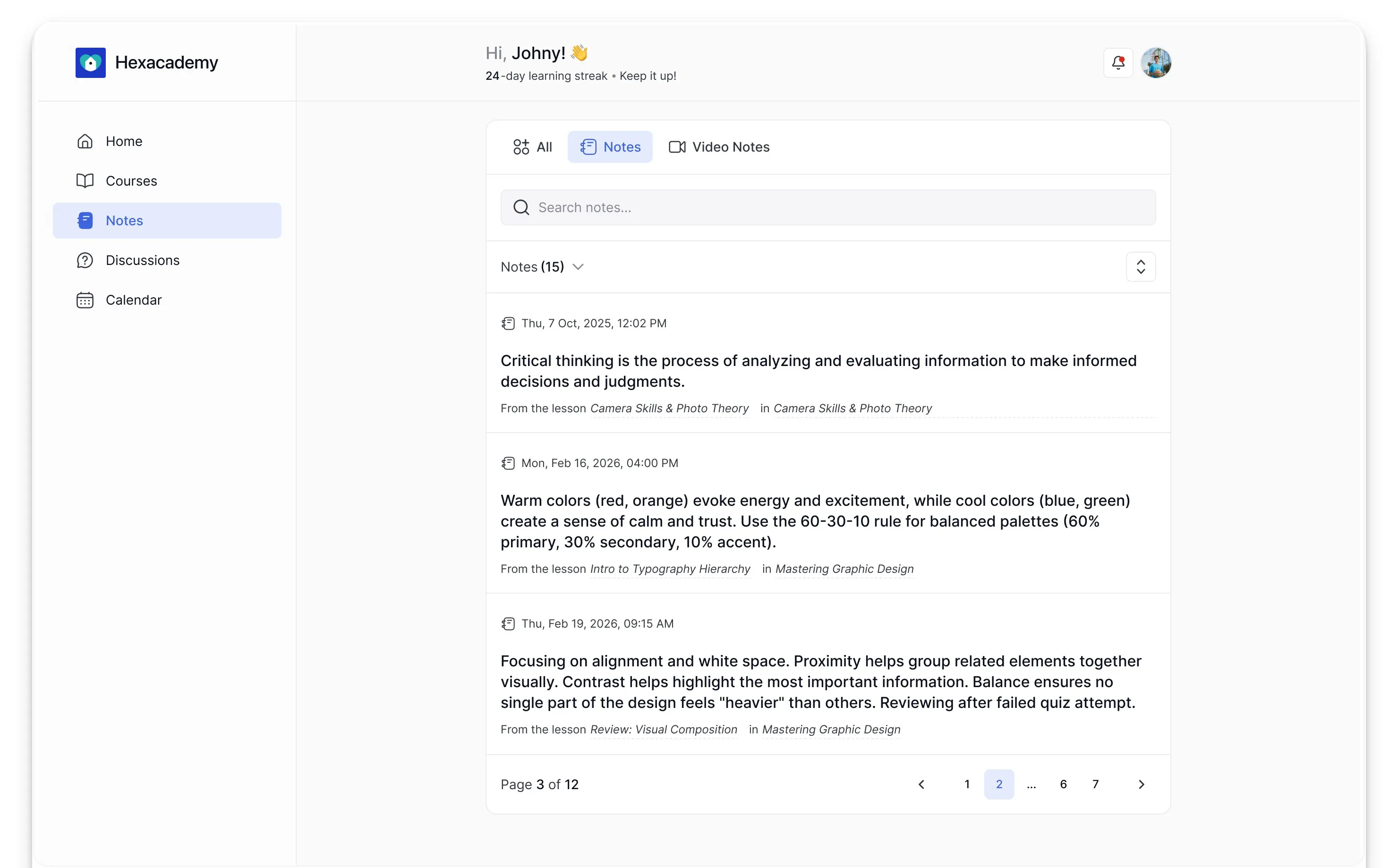
Task: Open Johny's profile avatar
Action: tap(1156, 63)
